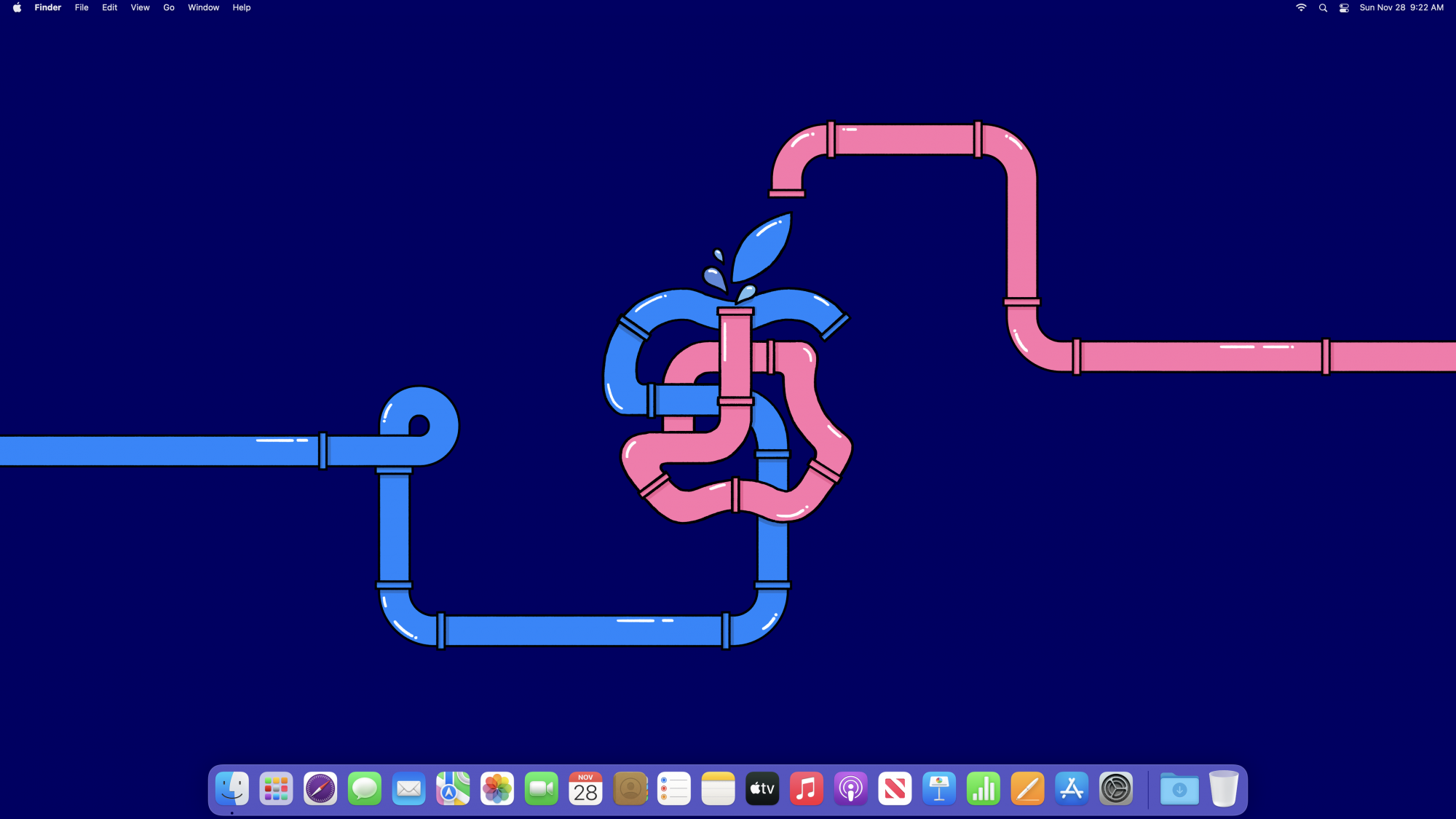
Task: Open Spotlight search
Action: point(1323,7)
